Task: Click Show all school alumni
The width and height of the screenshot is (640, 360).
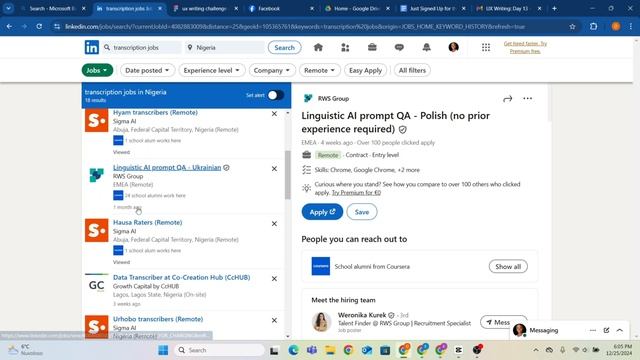Action: point(508,267)
